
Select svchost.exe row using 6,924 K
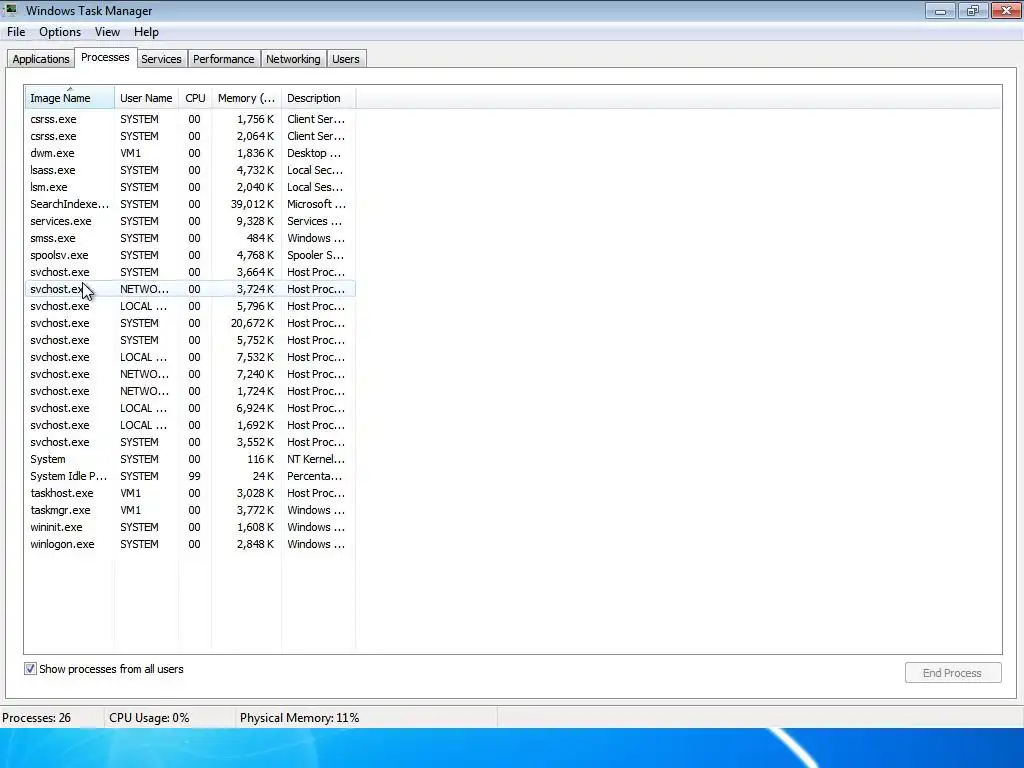(190, 408)
